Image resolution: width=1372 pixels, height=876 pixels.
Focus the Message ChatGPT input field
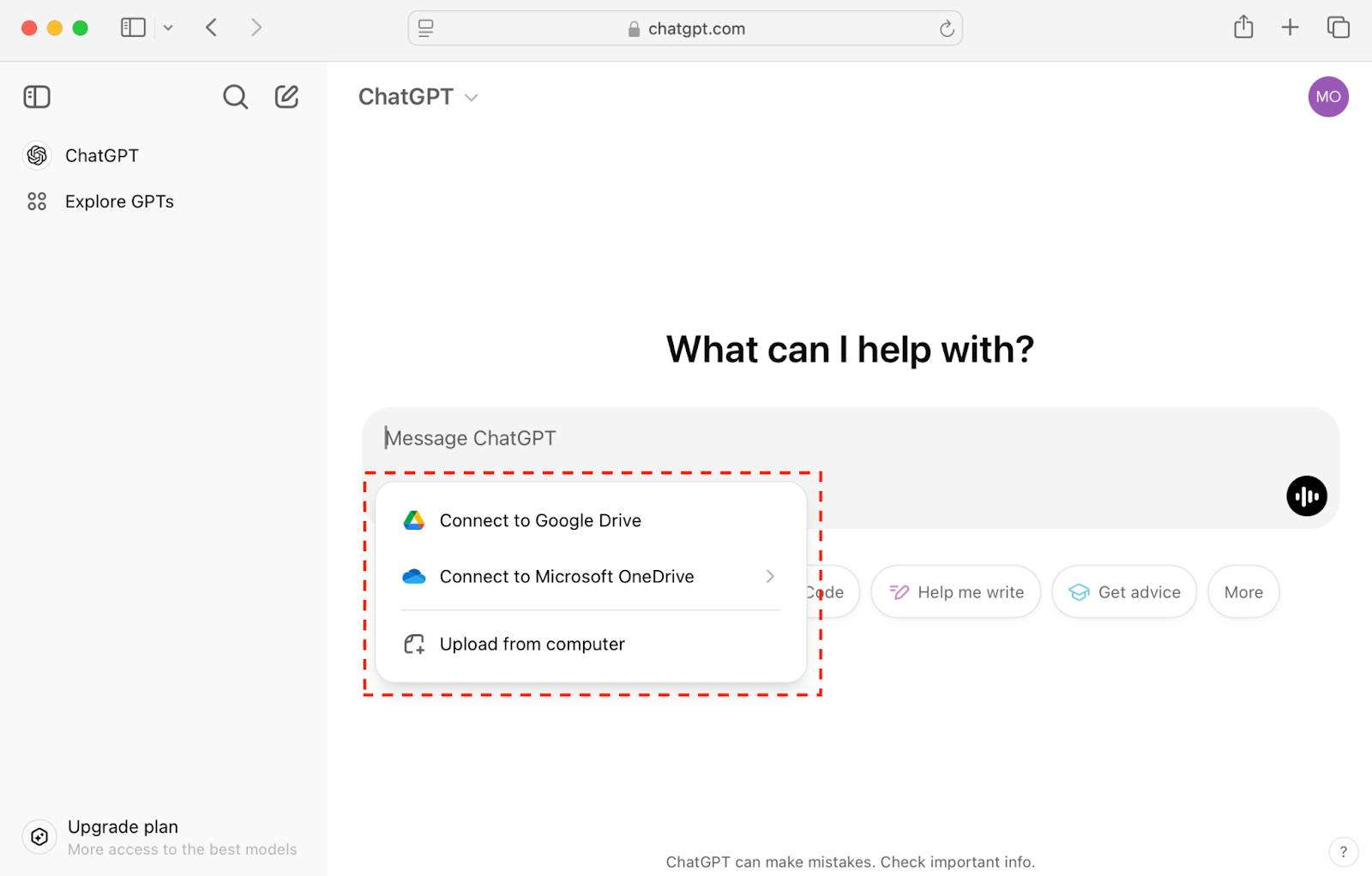[x=849, y=438]
